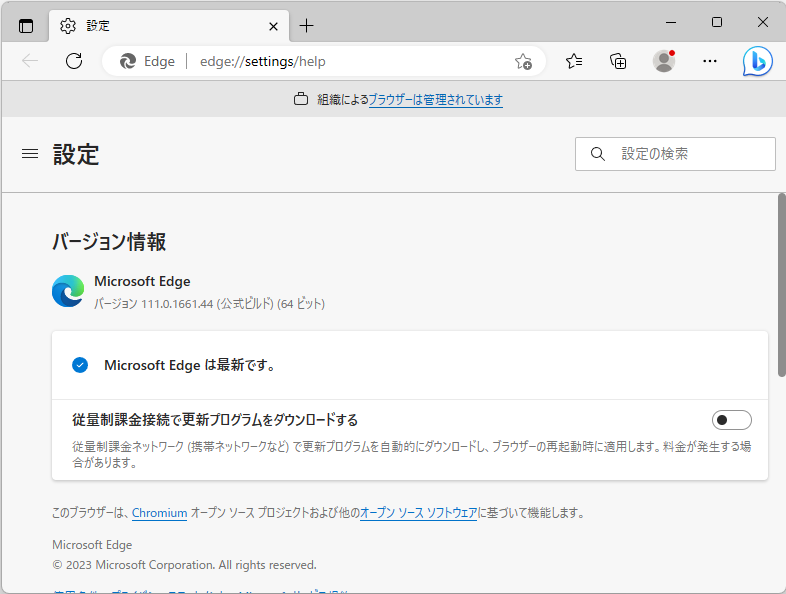Open Settings and more ellipsis menu

710,61
